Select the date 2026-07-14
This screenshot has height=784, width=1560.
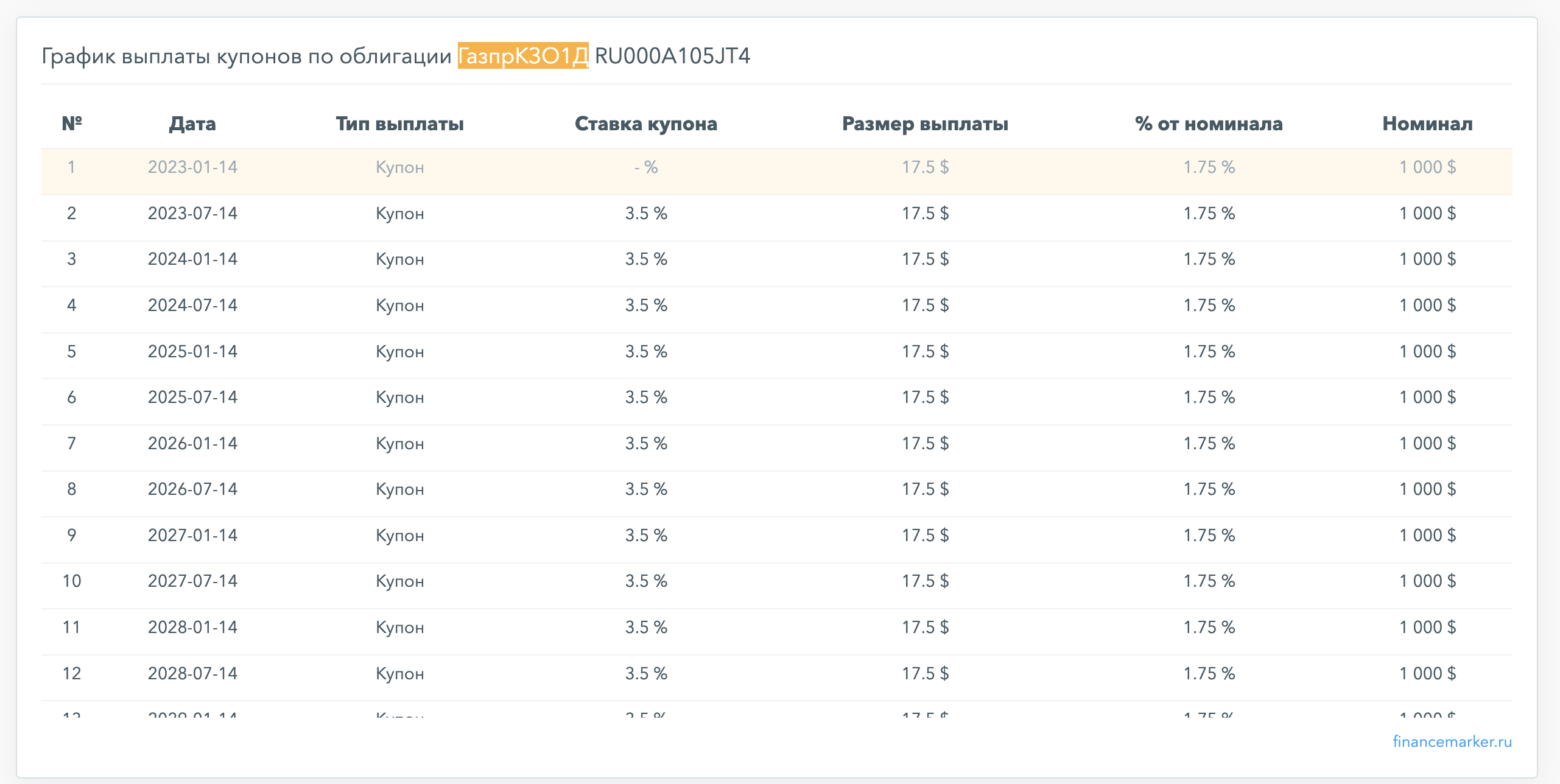coord(192,489)
